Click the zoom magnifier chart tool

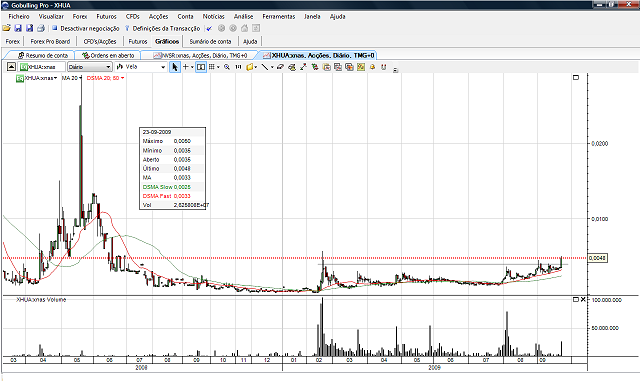tap(227, 67)
